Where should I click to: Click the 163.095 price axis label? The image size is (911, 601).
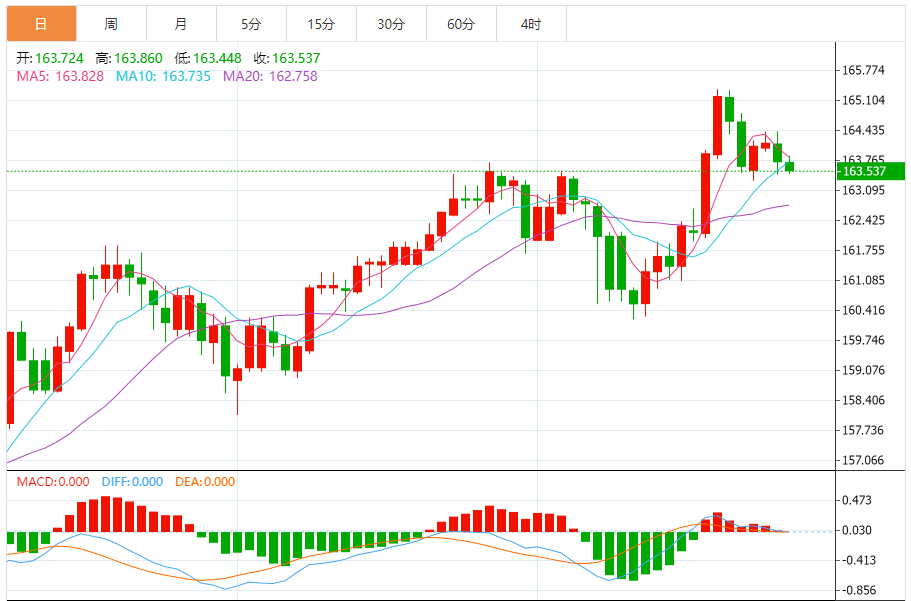click(x=863, y=190)
